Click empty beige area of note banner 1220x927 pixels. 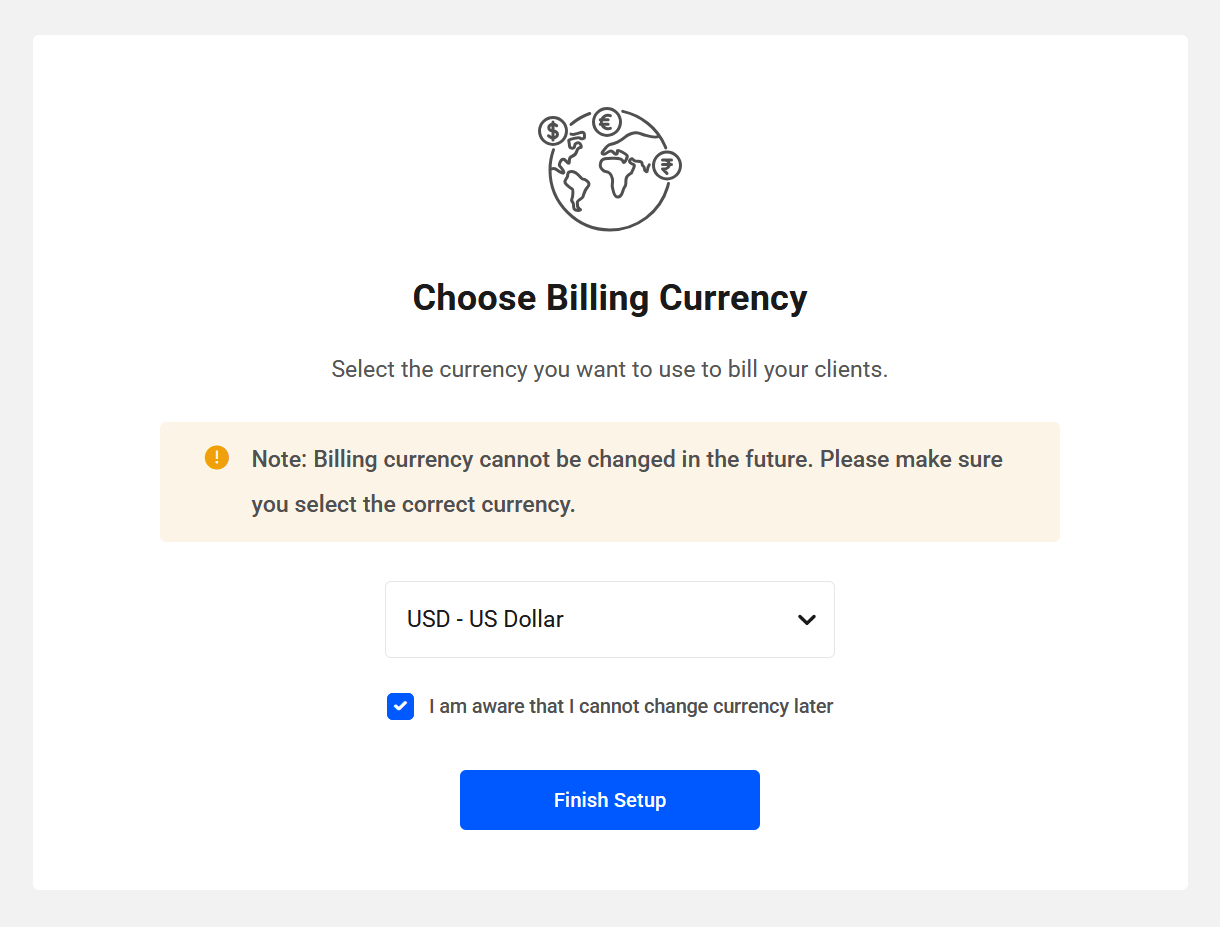[850, 510]
